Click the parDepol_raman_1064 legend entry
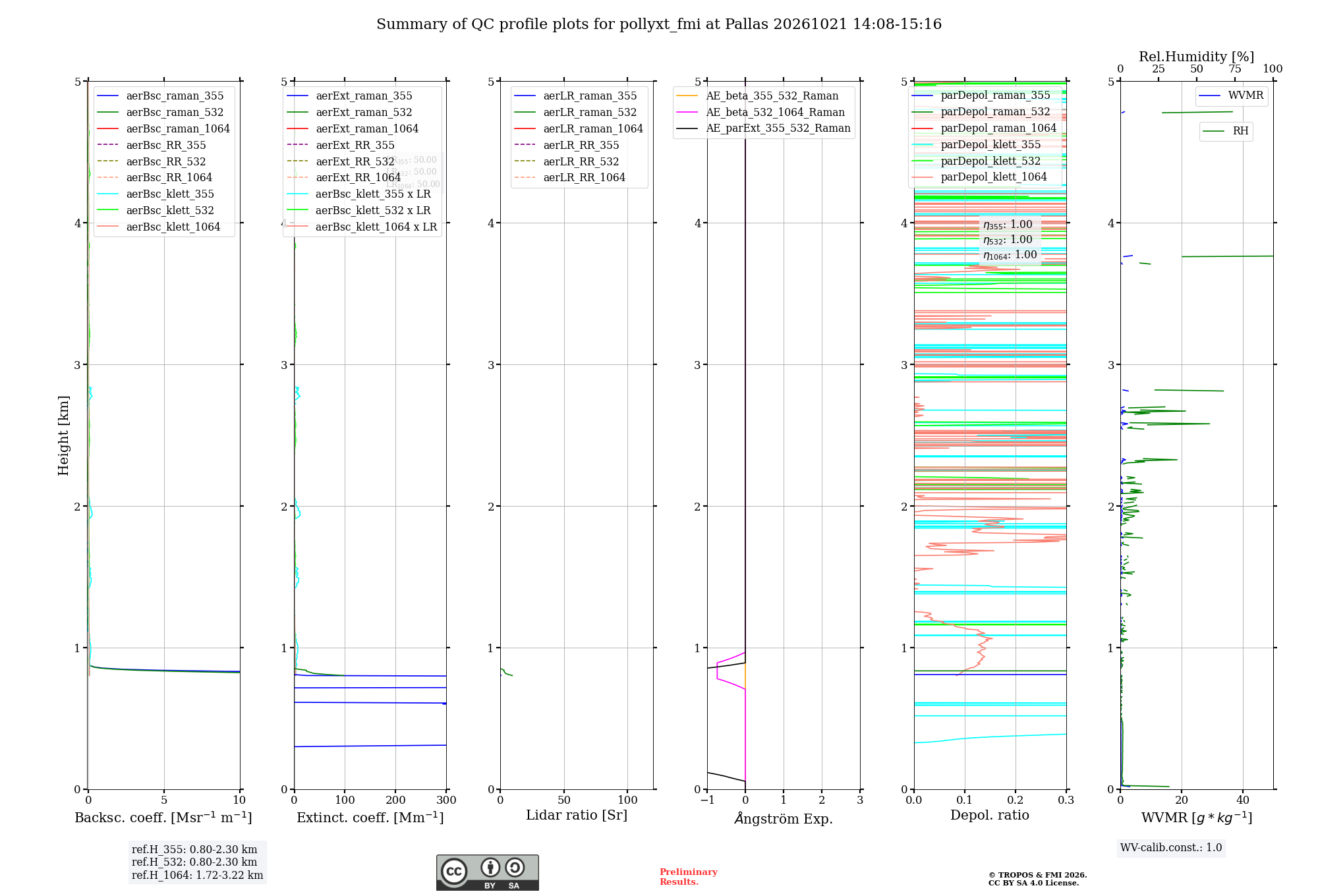The width and height of the screenshot is (1318, 896). [x=984, y=128]
